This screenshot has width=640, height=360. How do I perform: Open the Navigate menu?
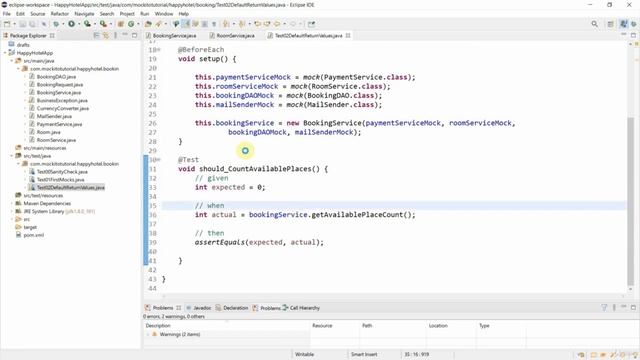84,14
